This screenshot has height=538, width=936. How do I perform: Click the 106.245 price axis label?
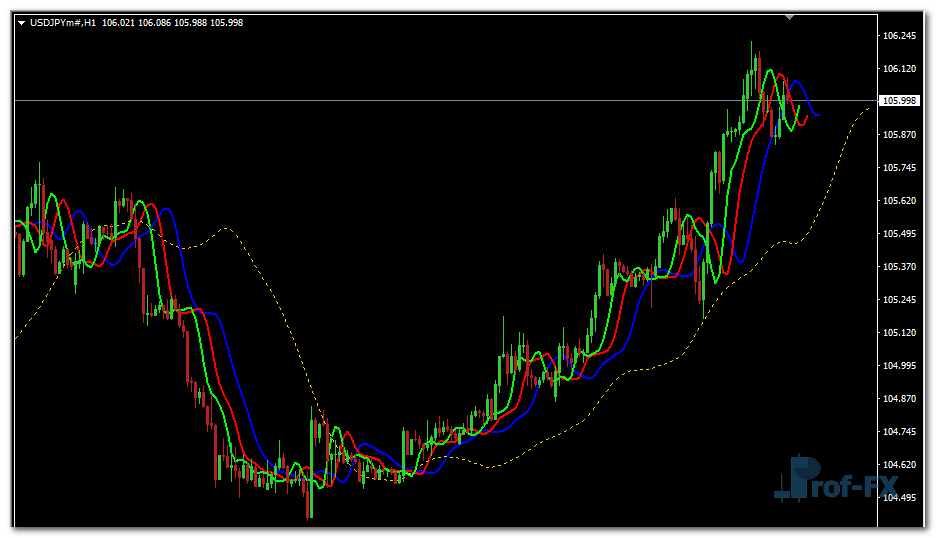click(x=900, y=36)
